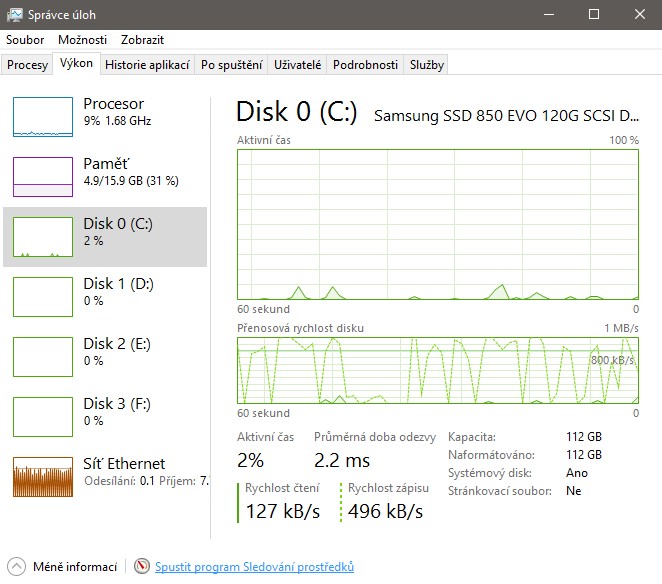Screen dimensions: 662x584
Task: Switch to the Procesy tab
Action: [x=27, y=65]
